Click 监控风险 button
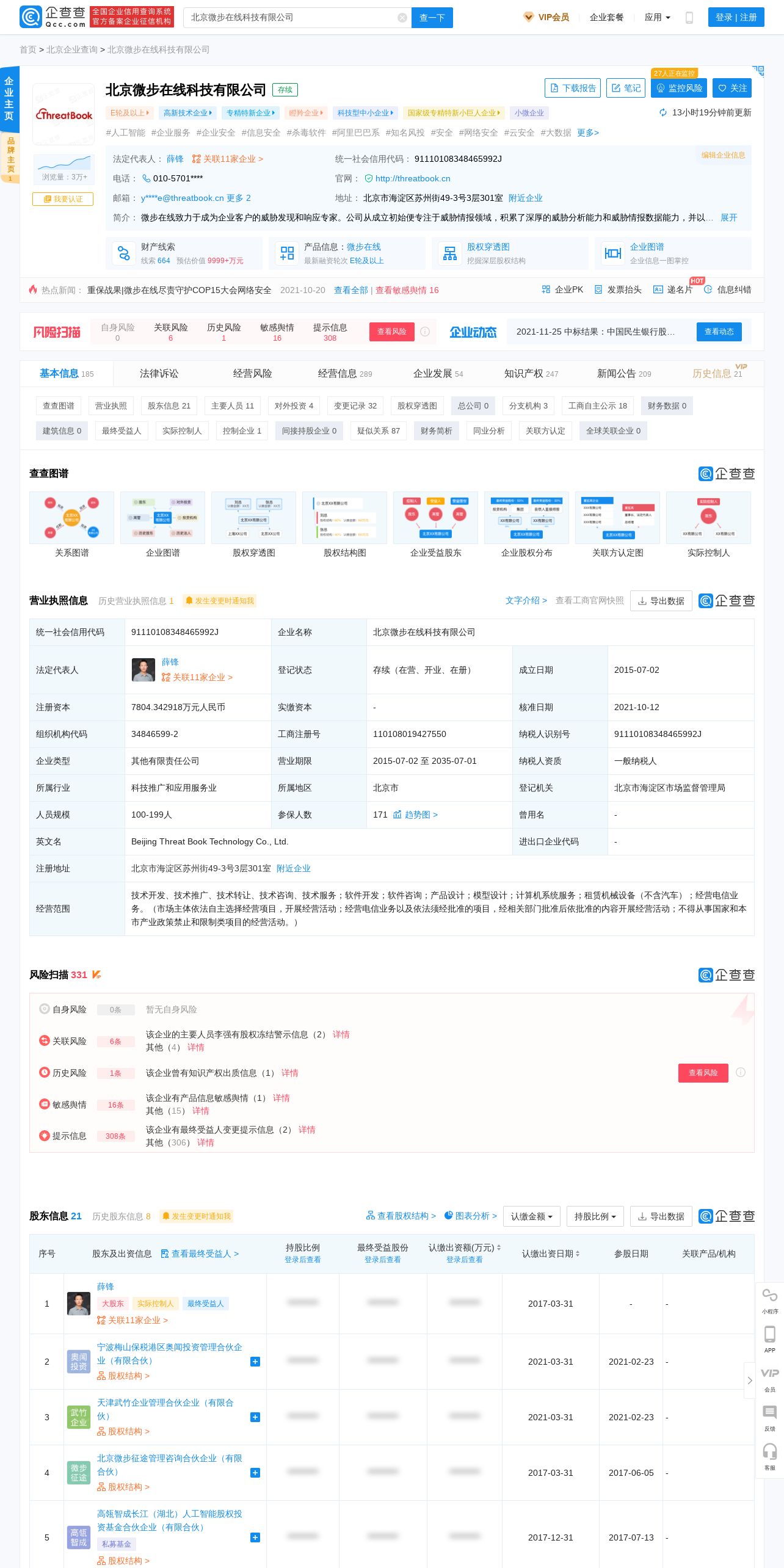 (x=679, y=88)
